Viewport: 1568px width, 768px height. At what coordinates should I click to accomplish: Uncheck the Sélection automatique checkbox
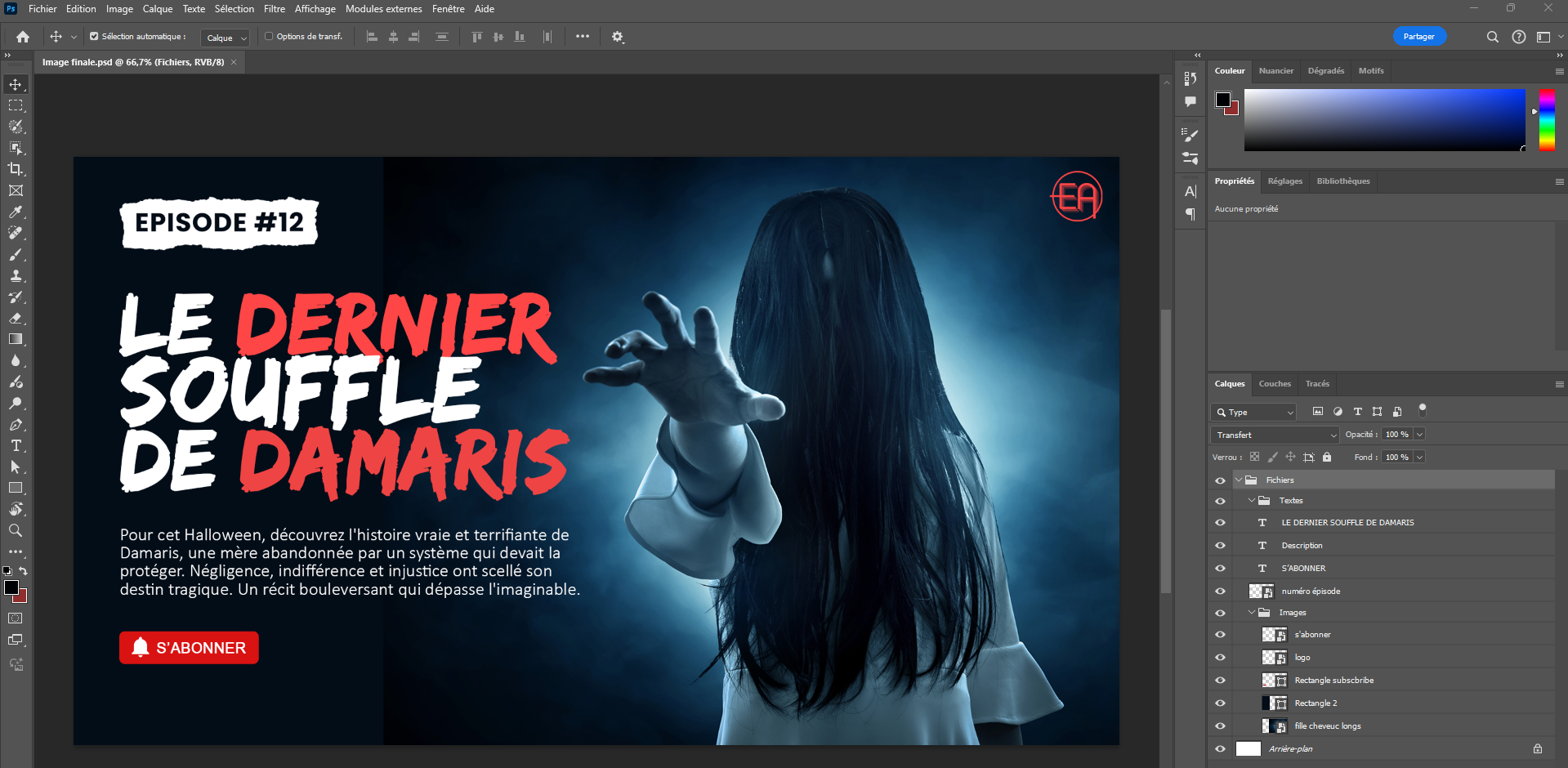[94, 37]
